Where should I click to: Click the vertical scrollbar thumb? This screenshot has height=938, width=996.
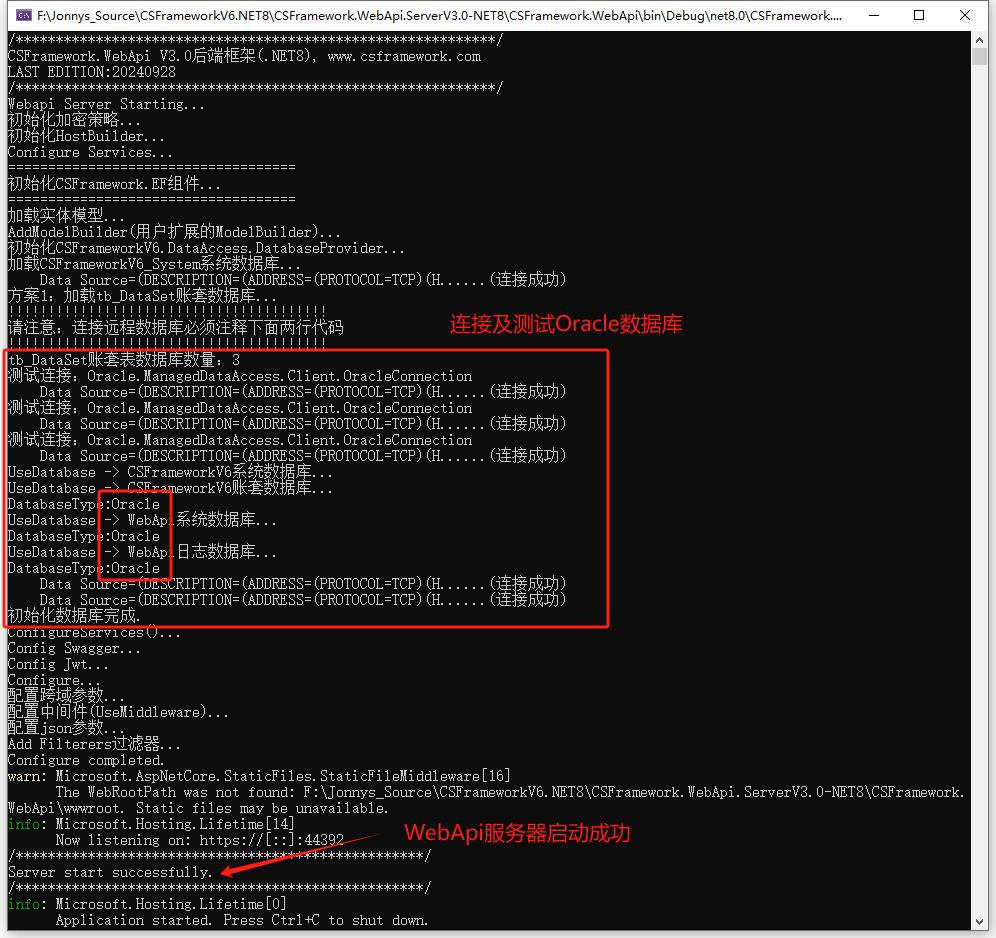tap(981, 58)
